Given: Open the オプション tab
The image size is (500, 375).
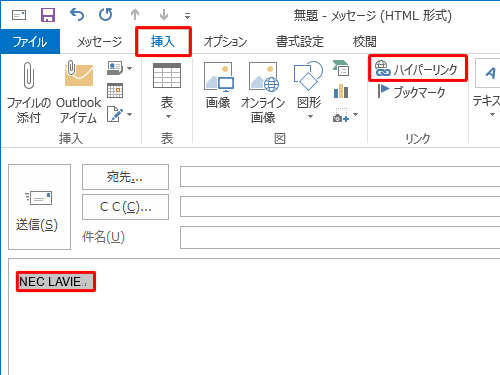Looking at the screenshot, I should 225,42.
